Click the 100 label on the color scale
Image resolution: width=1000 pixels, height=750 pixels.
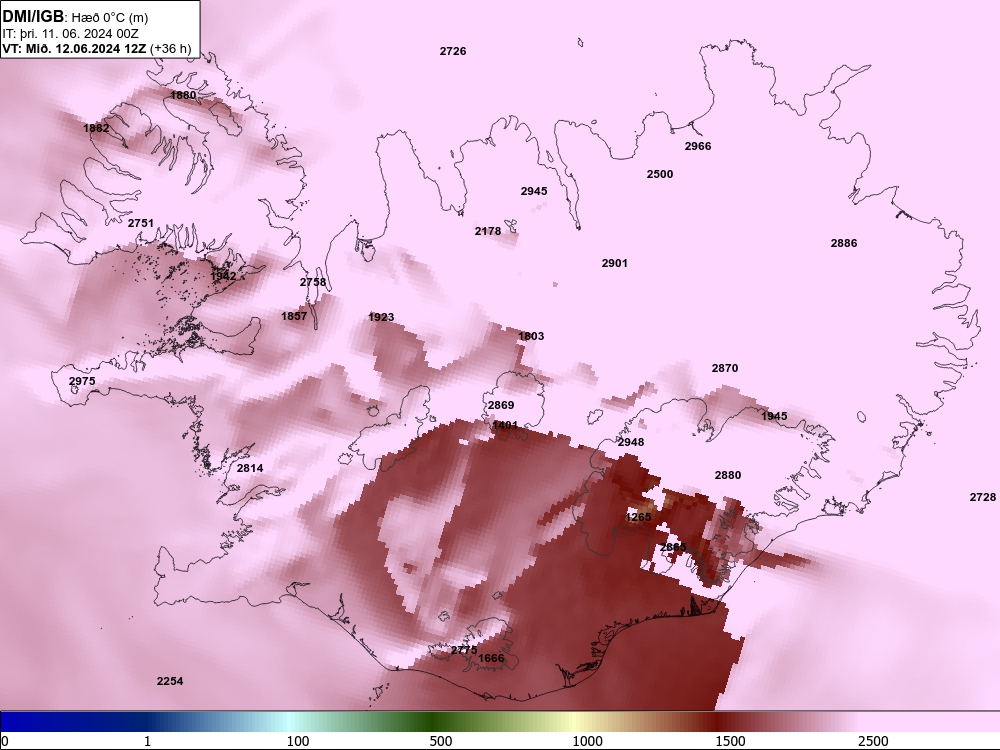(x=298, y=741)
